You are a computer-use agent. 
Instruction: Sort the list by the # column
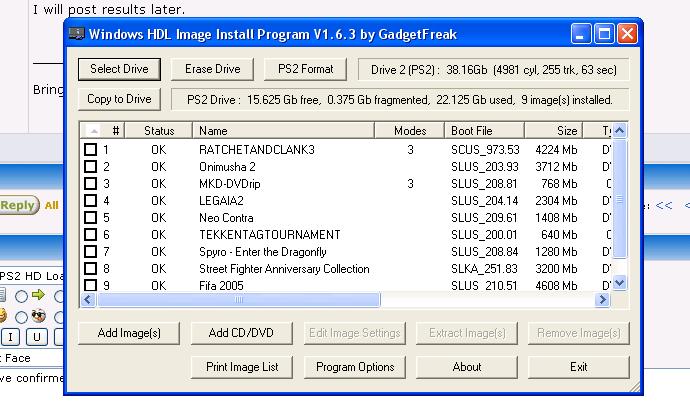coord(103,131)
